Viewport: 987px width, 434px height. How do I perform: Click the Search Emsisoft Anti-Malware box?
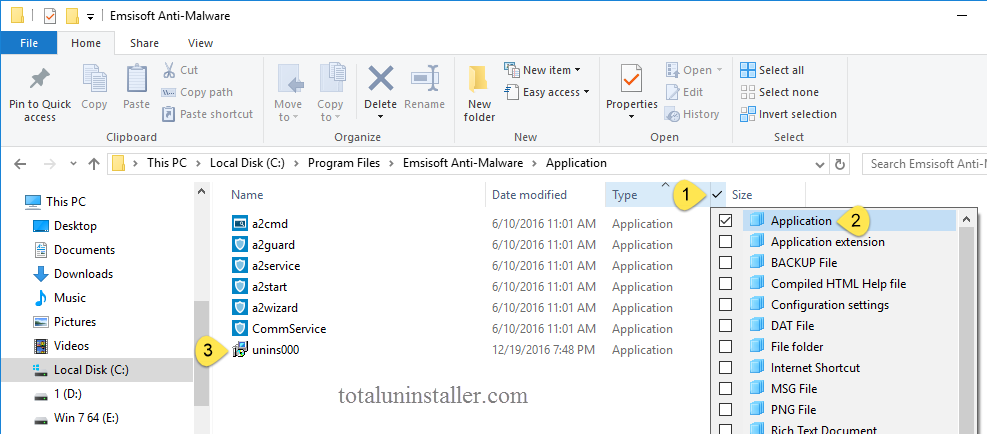[925, 164]
